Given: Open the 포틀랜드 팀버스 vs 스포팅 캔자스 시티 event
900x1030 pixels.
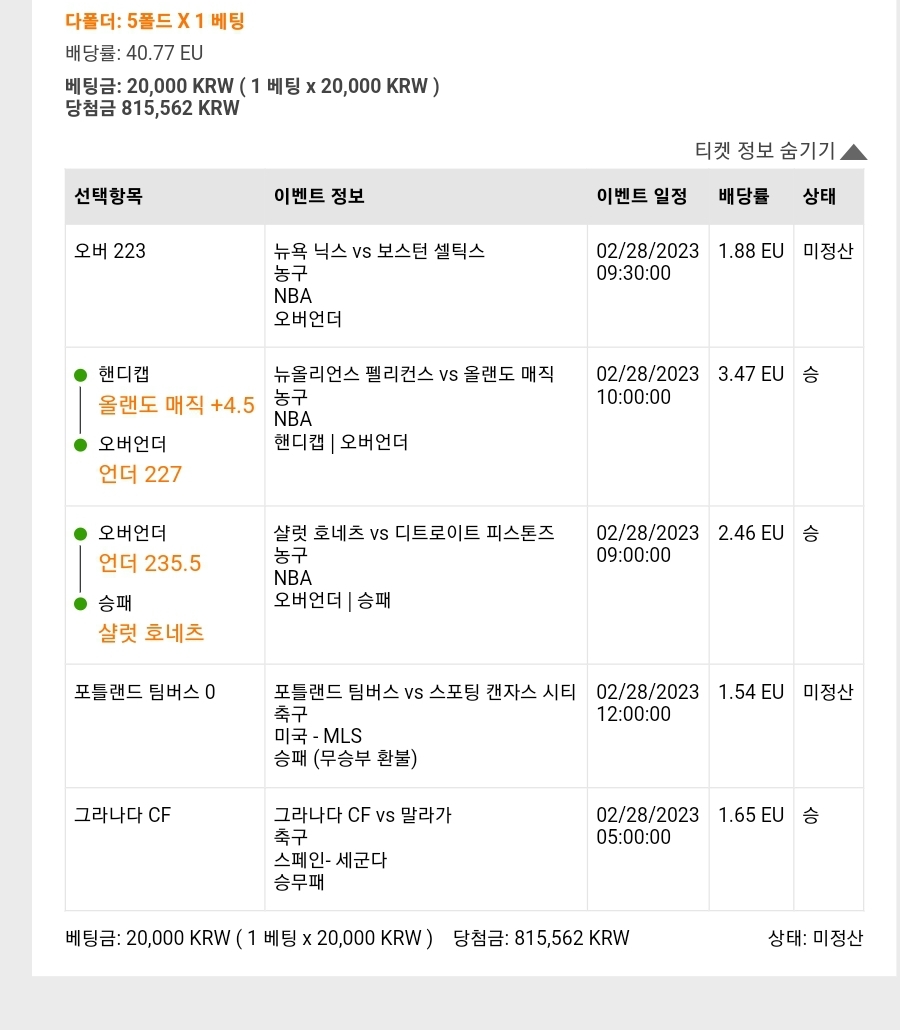Looking at the screenshot, I should pyautogui.click(x=424, y=692).
